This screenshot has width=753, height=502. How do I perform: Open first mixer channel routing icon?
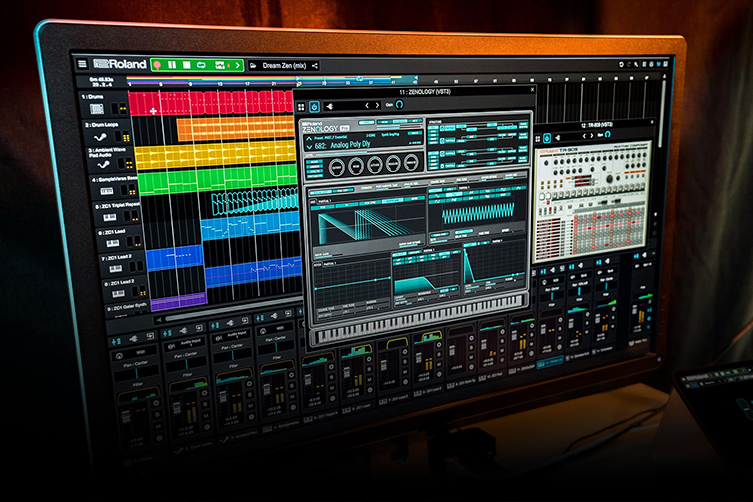150,336
